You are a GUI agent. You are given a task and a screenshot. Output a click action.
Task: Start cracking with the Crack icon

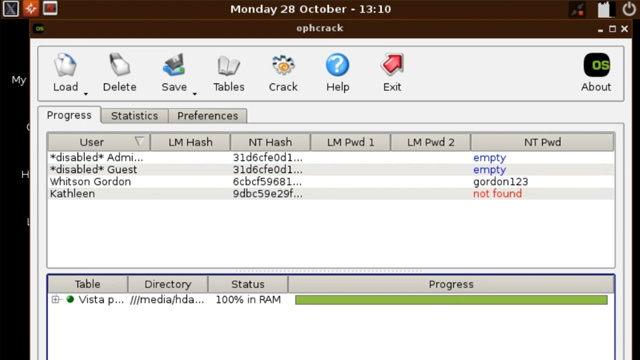click(x=283, y=65)
